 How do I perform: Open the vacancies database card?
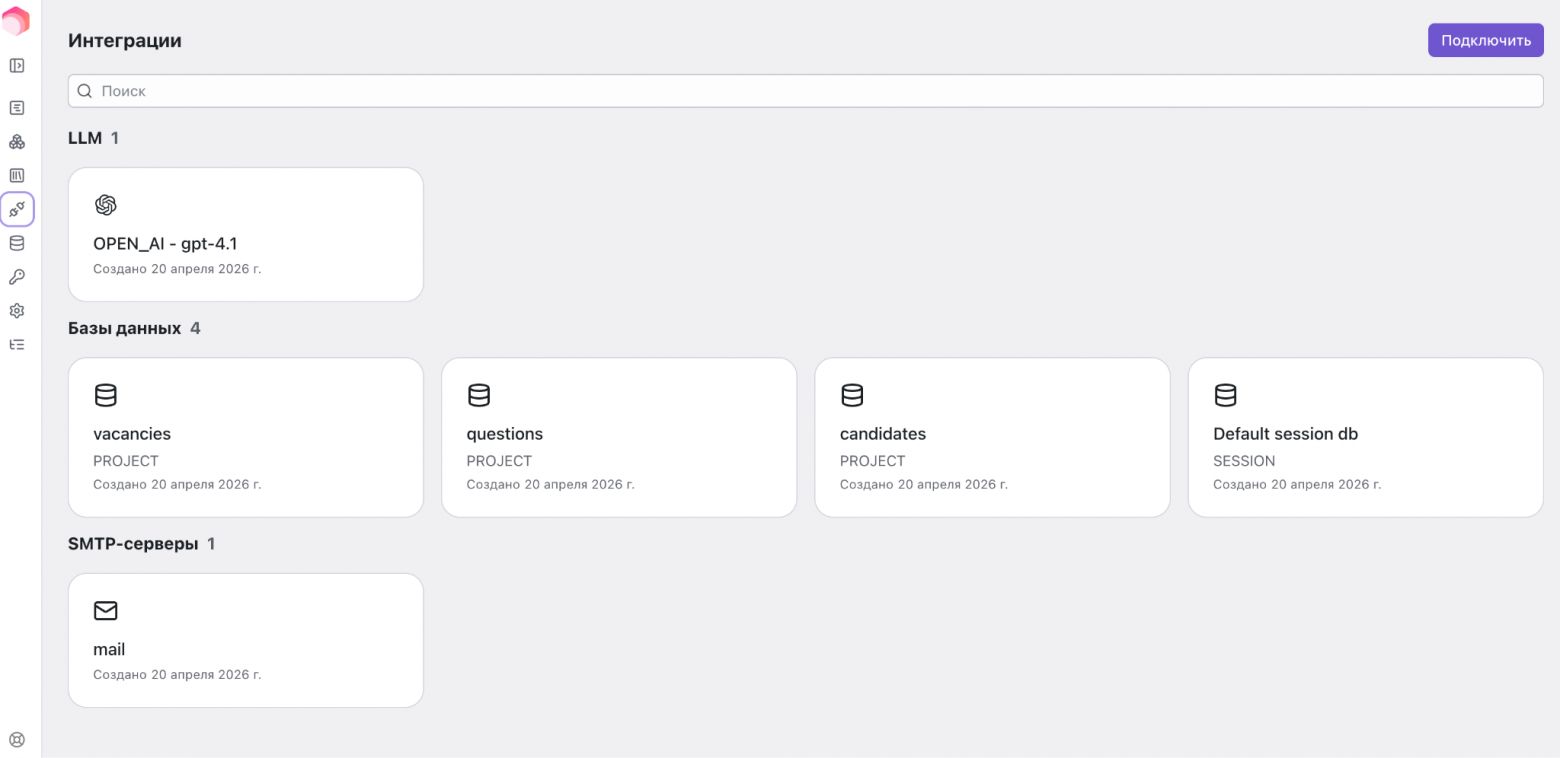(246, 438)
